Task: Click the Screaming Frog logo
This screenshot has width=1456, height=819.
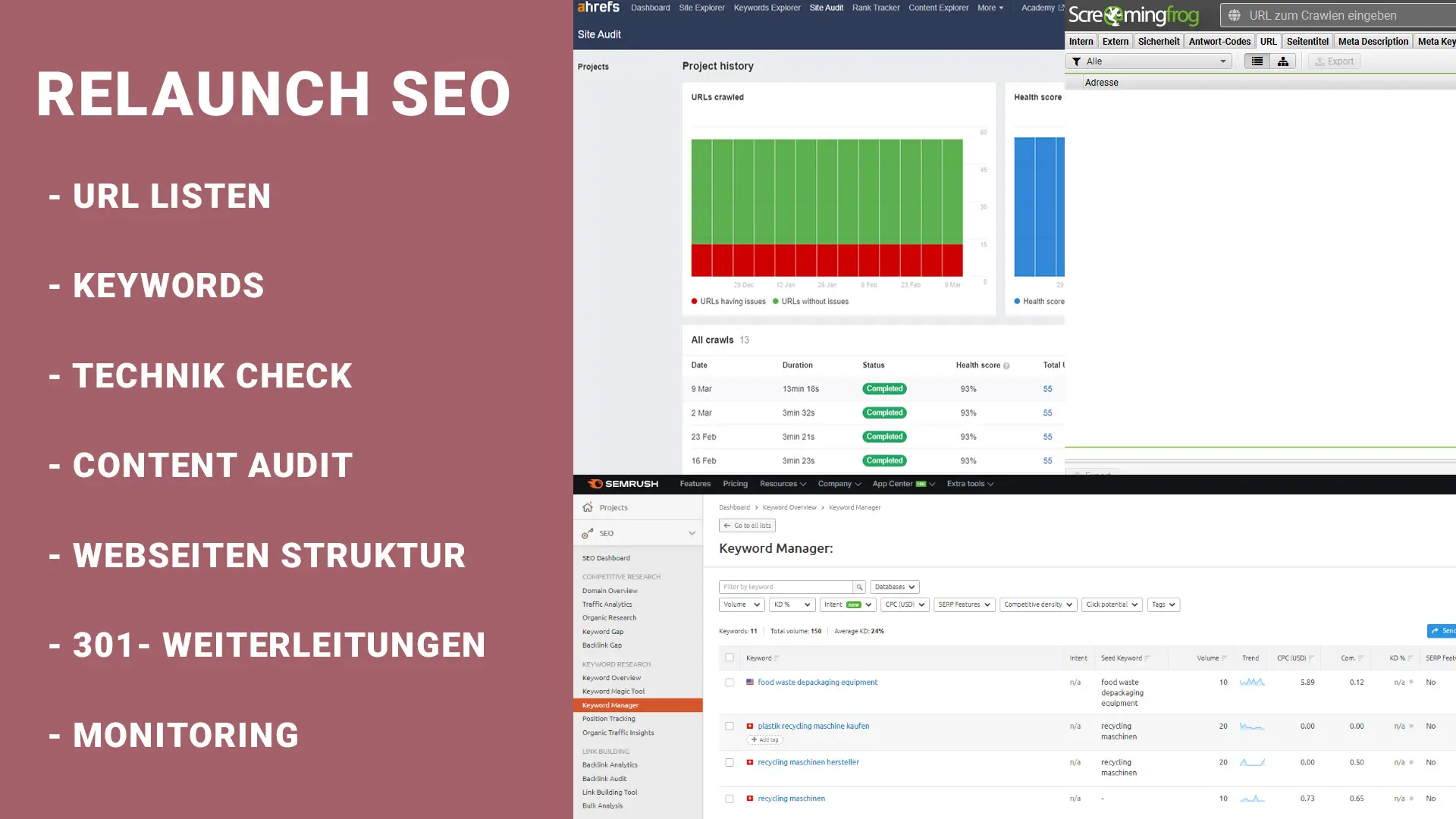Action: point(1134,15)
